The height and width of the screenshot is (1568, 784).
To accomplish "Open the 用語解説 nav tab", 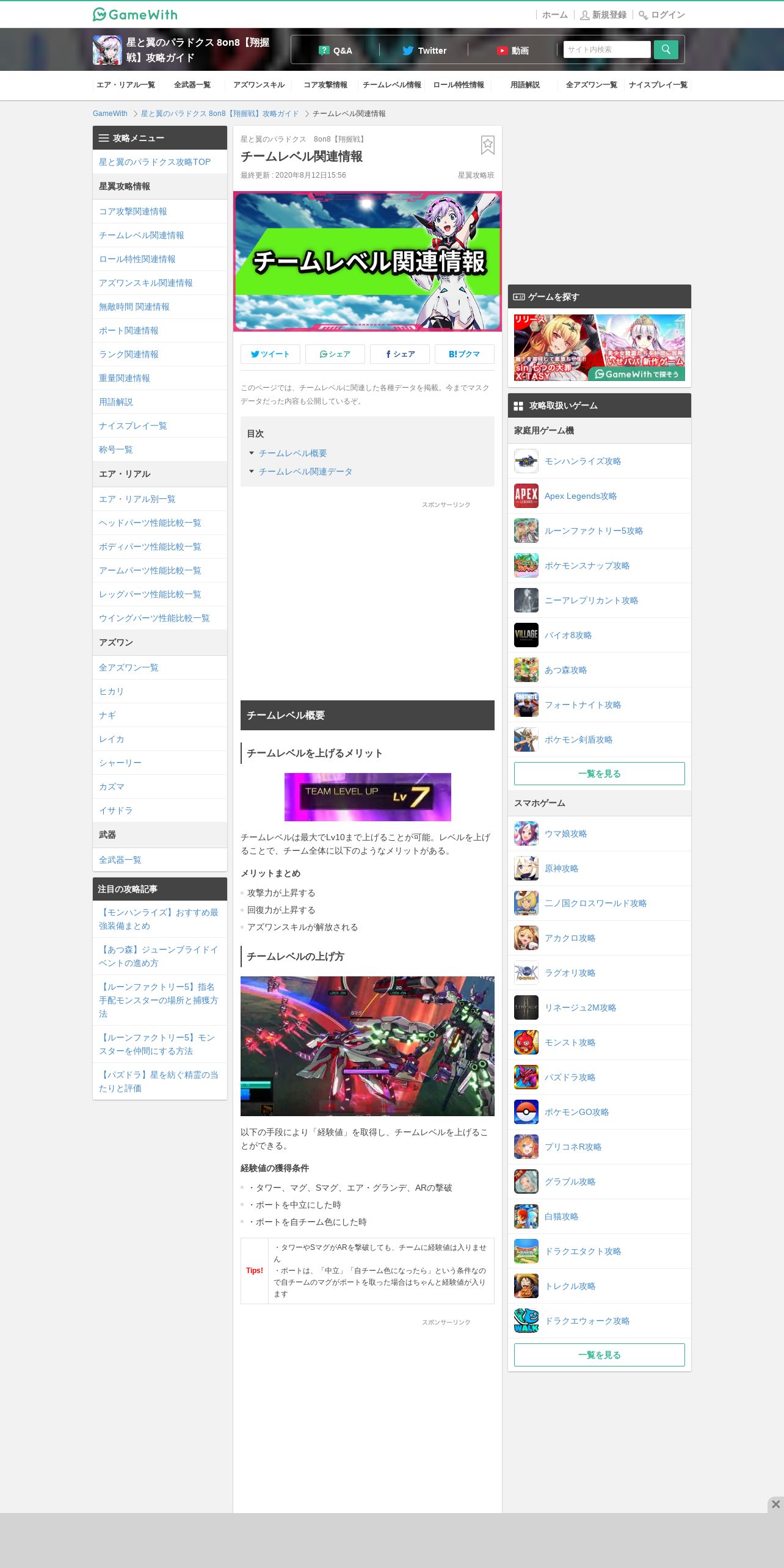I will click(x=525, y=85).
